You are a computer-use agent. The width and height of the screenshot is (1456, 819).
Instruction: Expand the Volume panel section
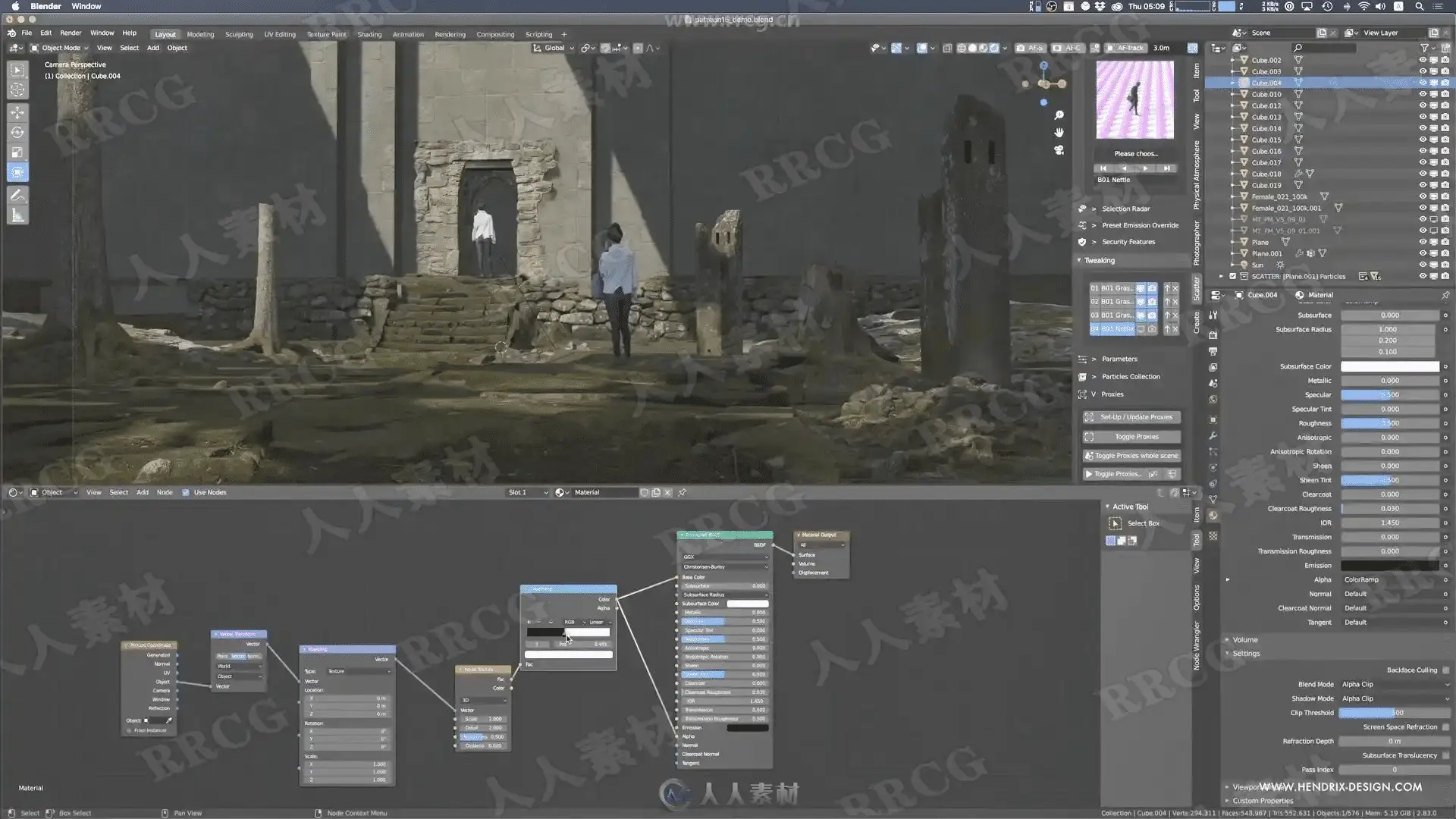click(x=1244, y=639)
